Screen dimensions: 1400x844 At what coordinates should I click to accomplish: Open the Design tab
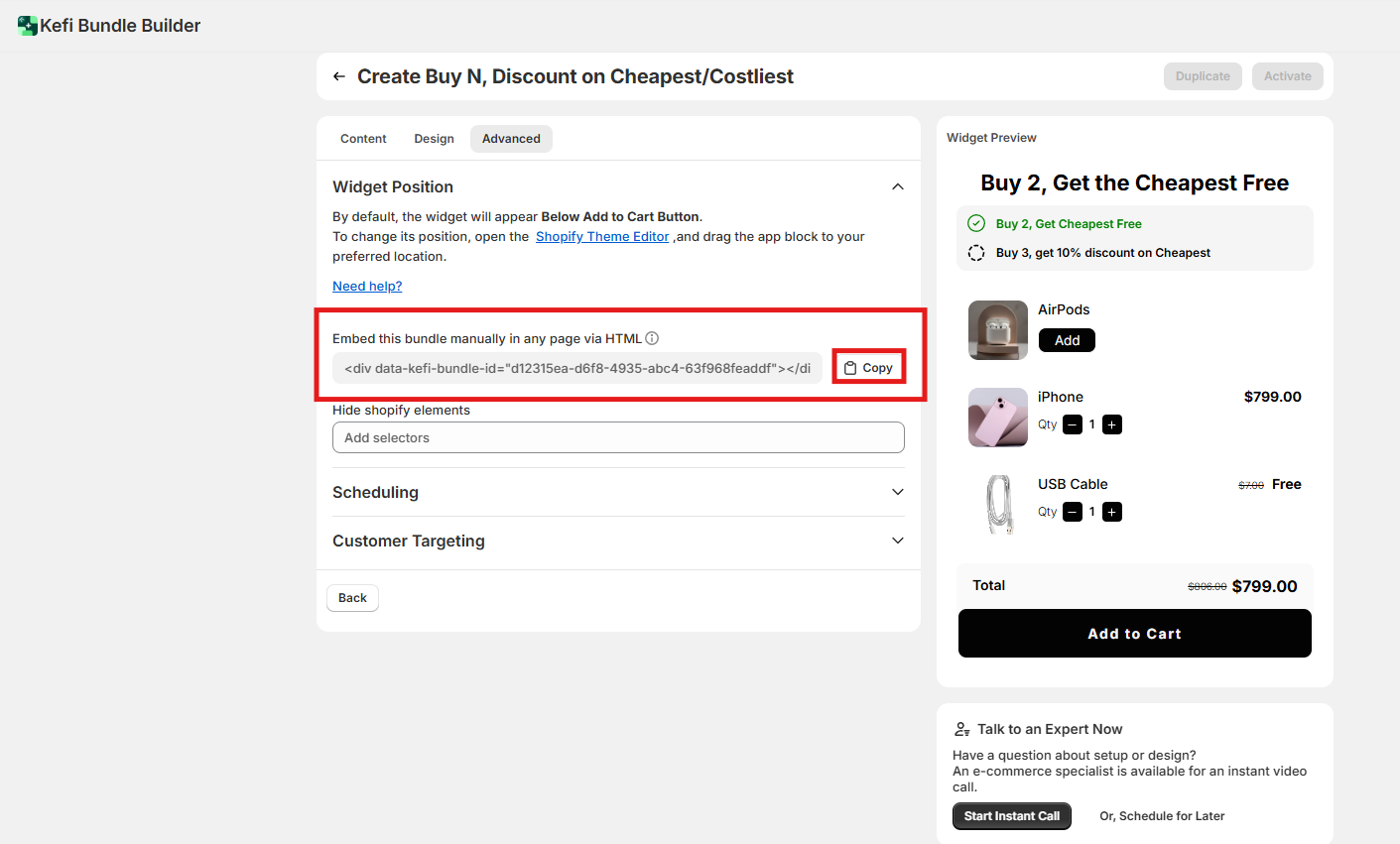click(x=434, y=139)
